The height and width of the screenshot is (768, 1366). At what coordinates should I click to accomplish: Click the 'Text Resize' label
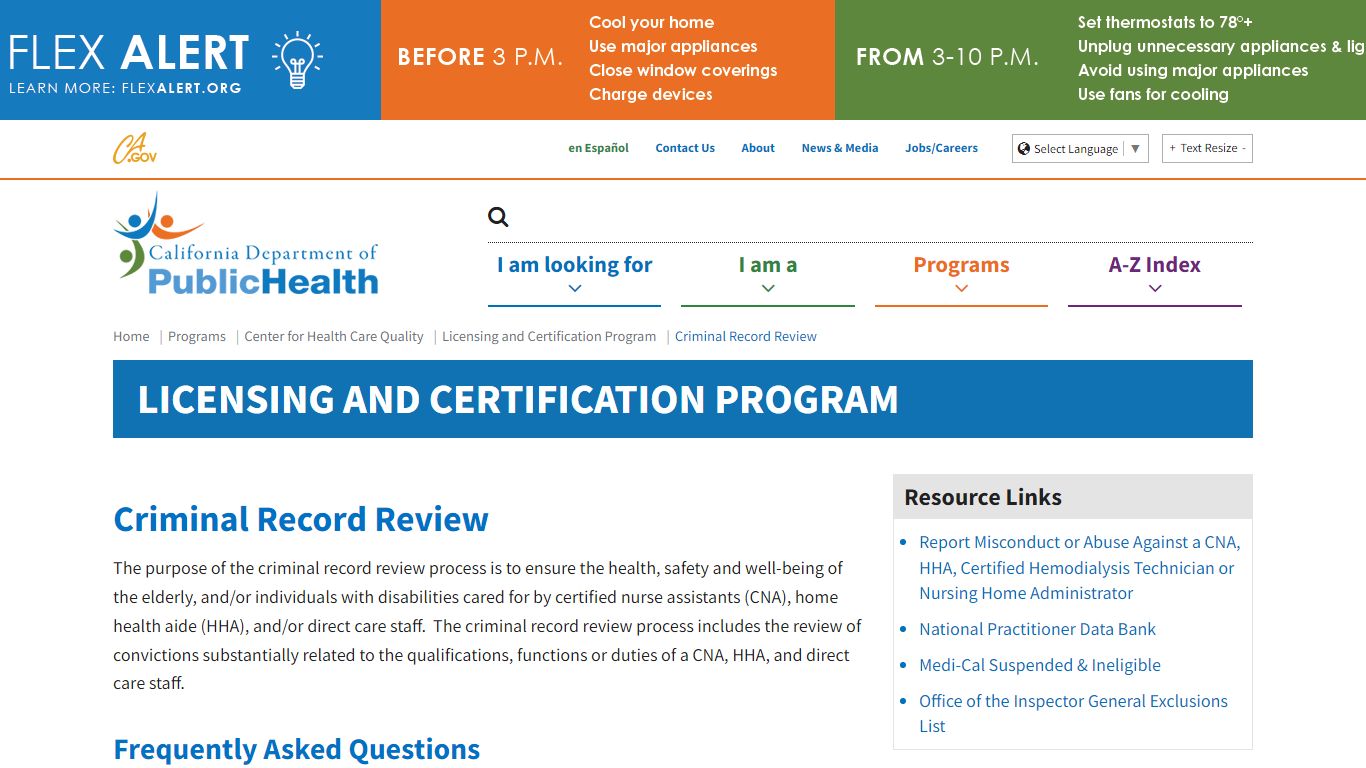[1209, 148]
